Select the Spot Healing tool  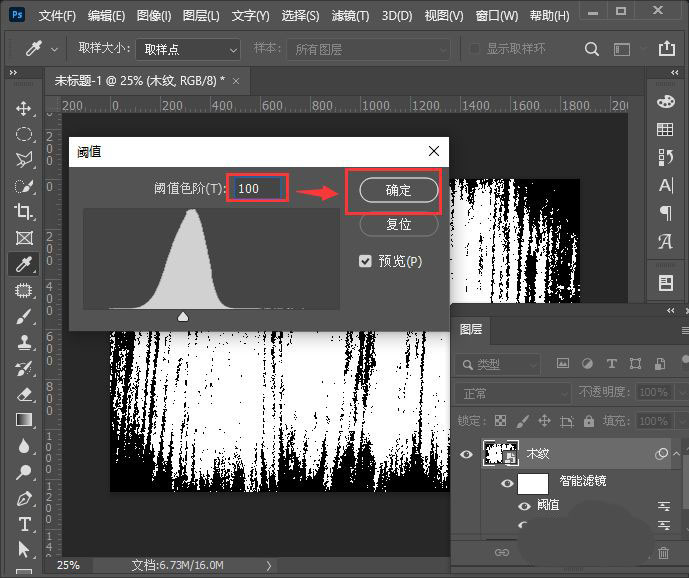pyautogui.click(x=23, y=290)
